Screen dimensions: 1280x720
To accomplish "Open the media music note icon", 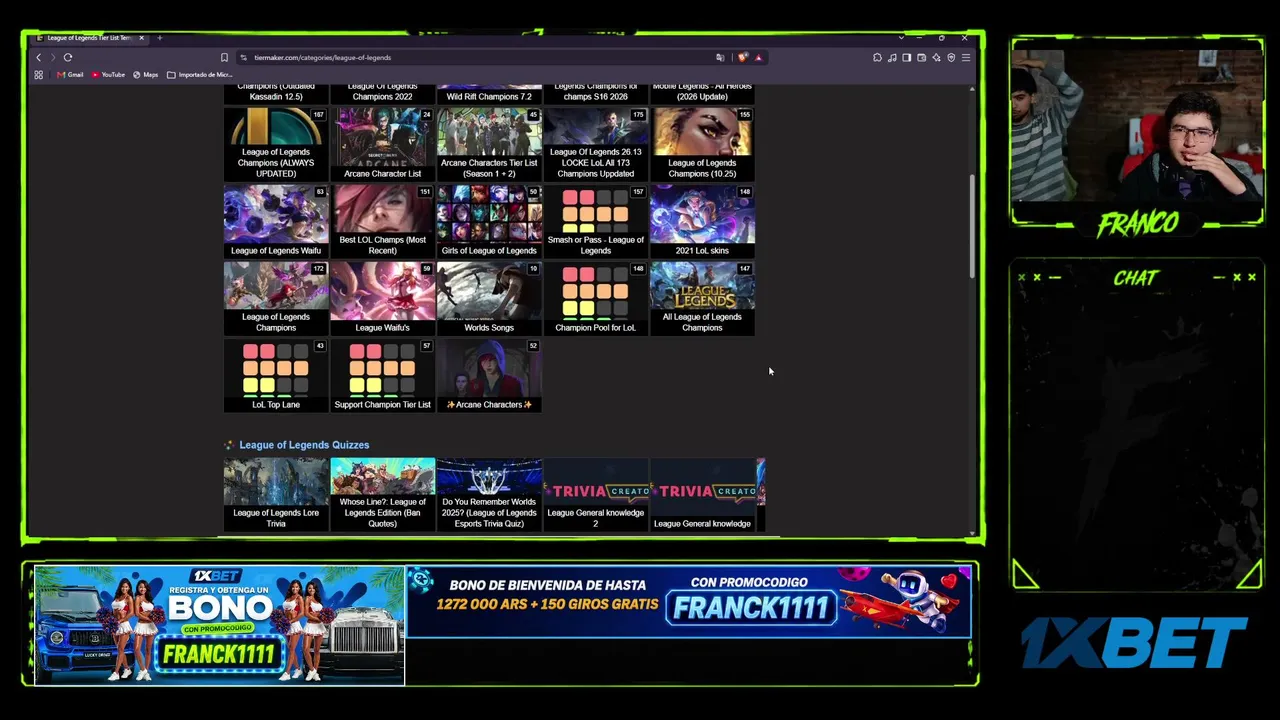I will (x=892, y=58).
